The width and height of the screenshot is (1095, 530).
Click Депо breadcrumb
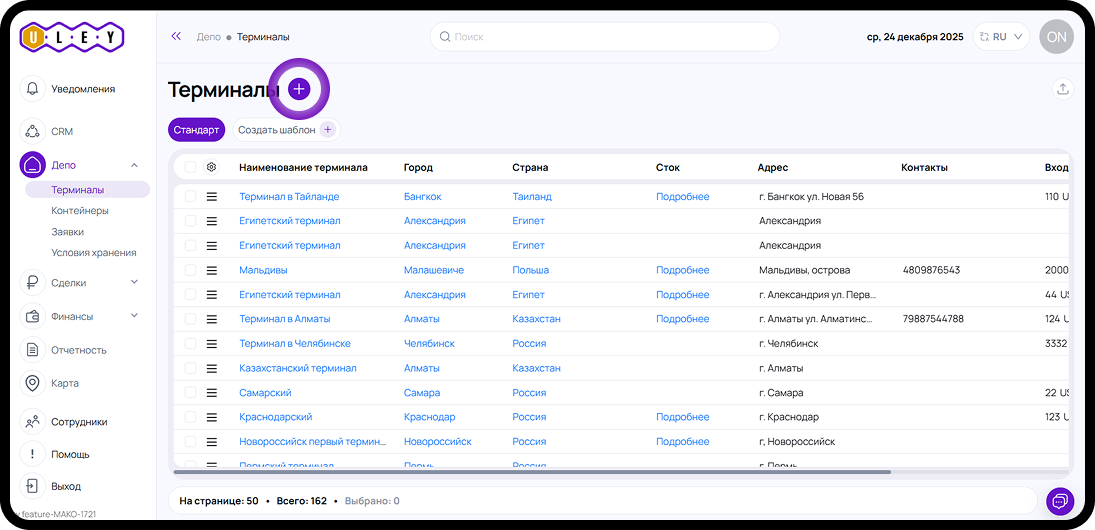click(209, 37)
